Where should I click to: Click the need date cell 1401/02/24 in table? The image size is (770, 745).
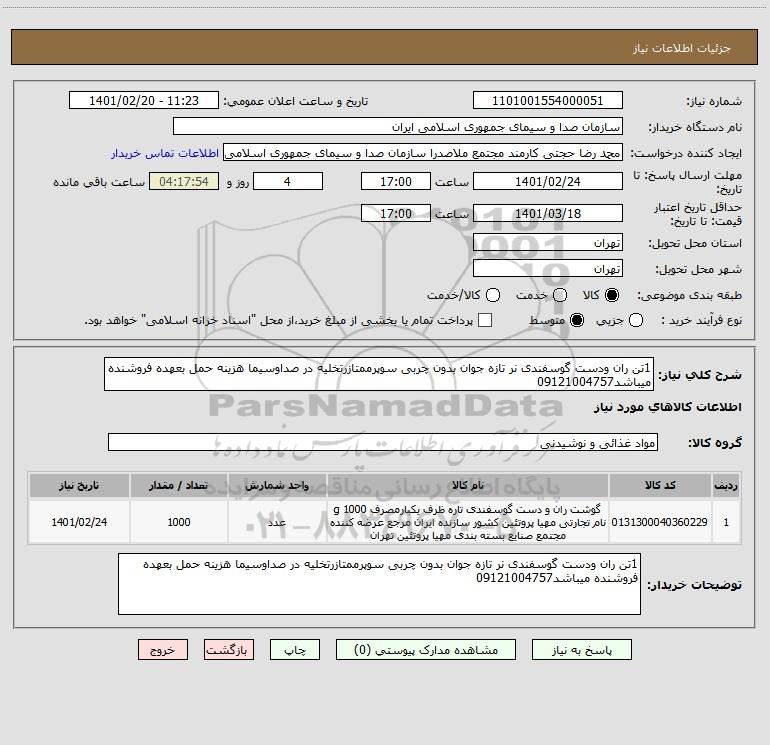coord(79,522)
